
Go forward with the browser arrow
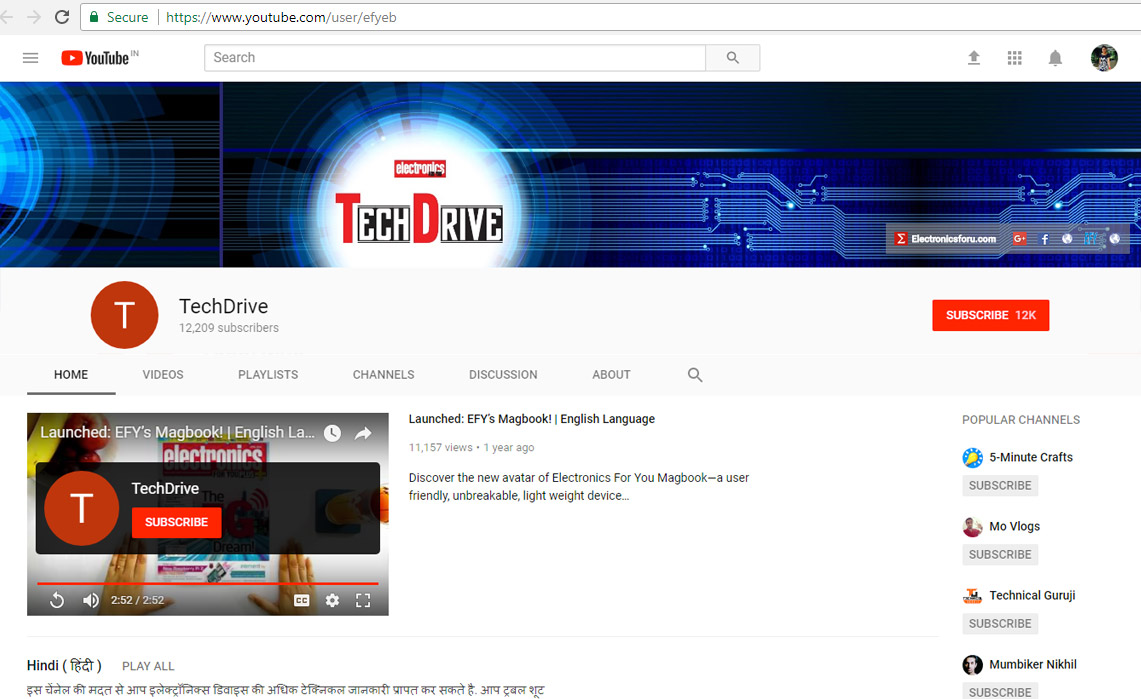click(34, 17)
